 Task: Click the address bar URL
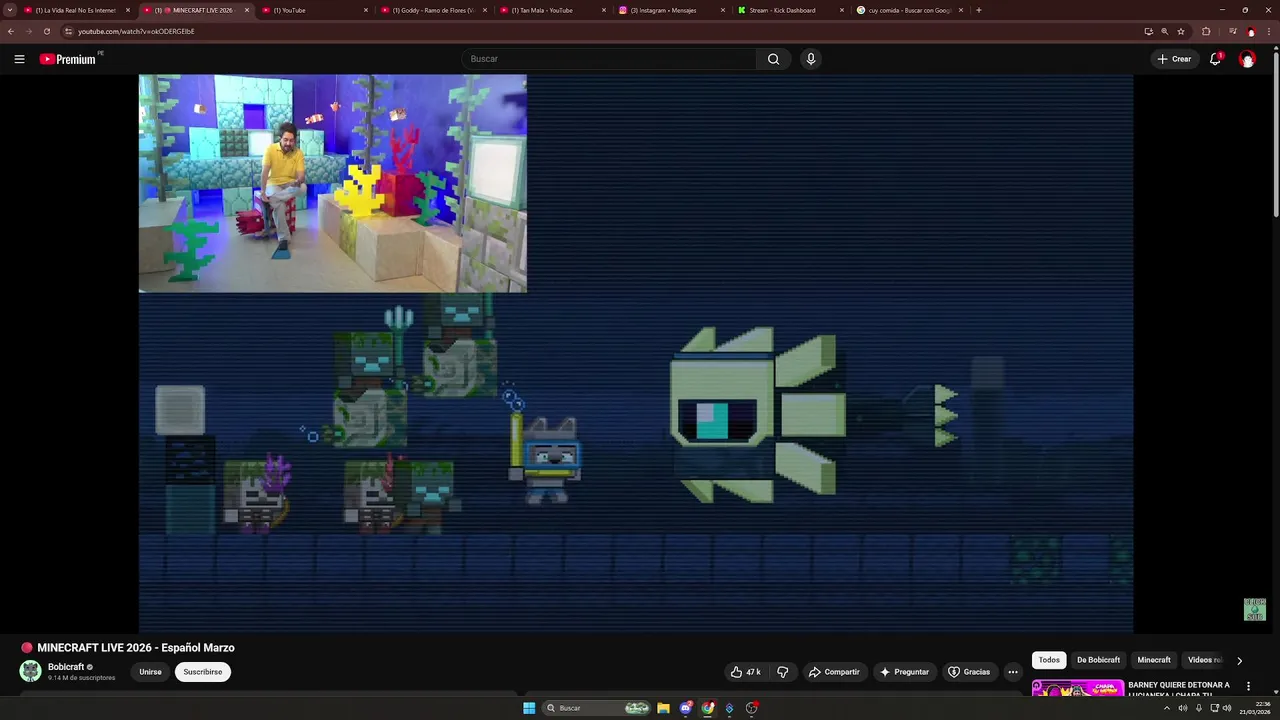(136, 31)
